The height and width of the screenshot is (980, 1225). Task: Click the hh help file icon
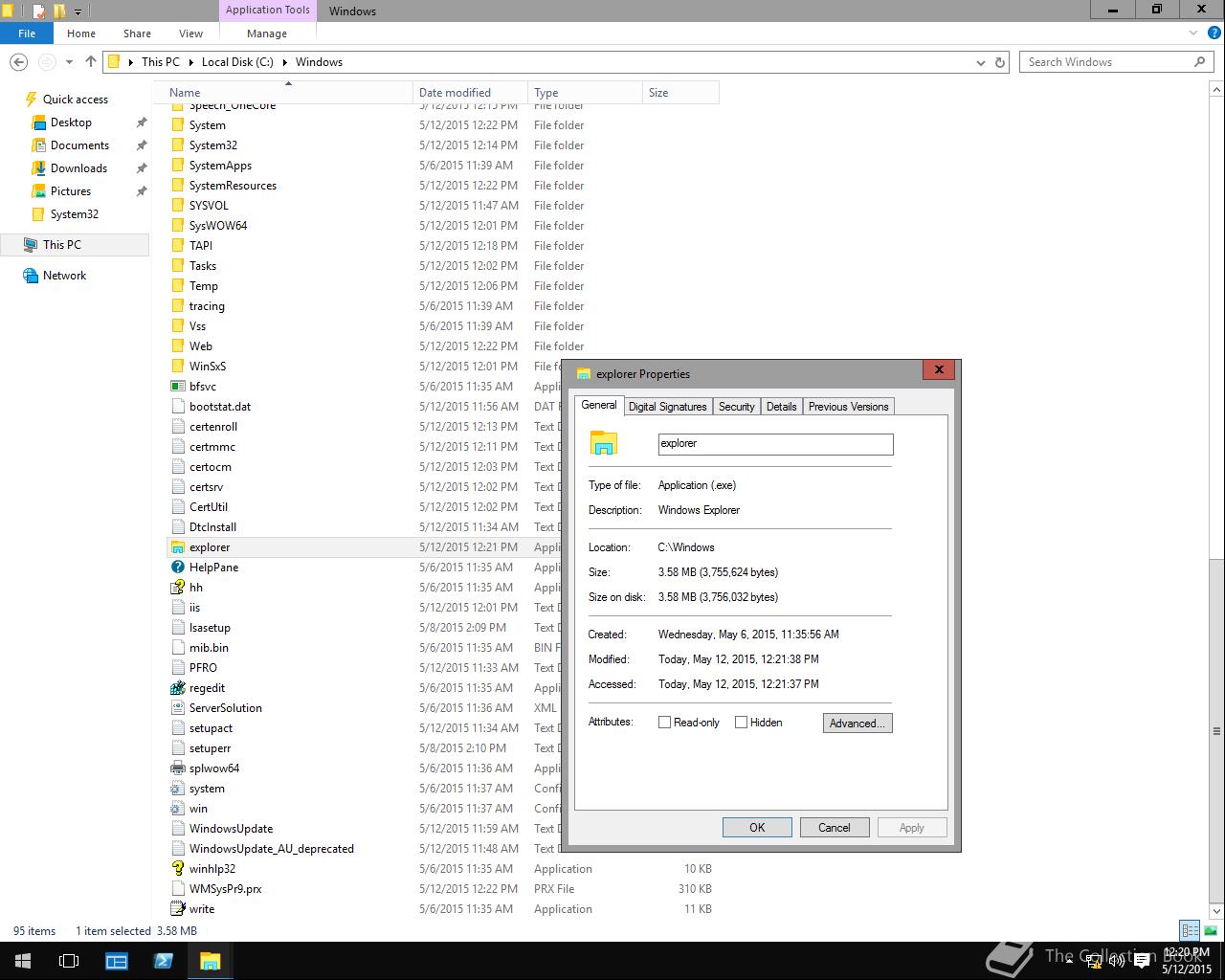click(x=177, y=588)
